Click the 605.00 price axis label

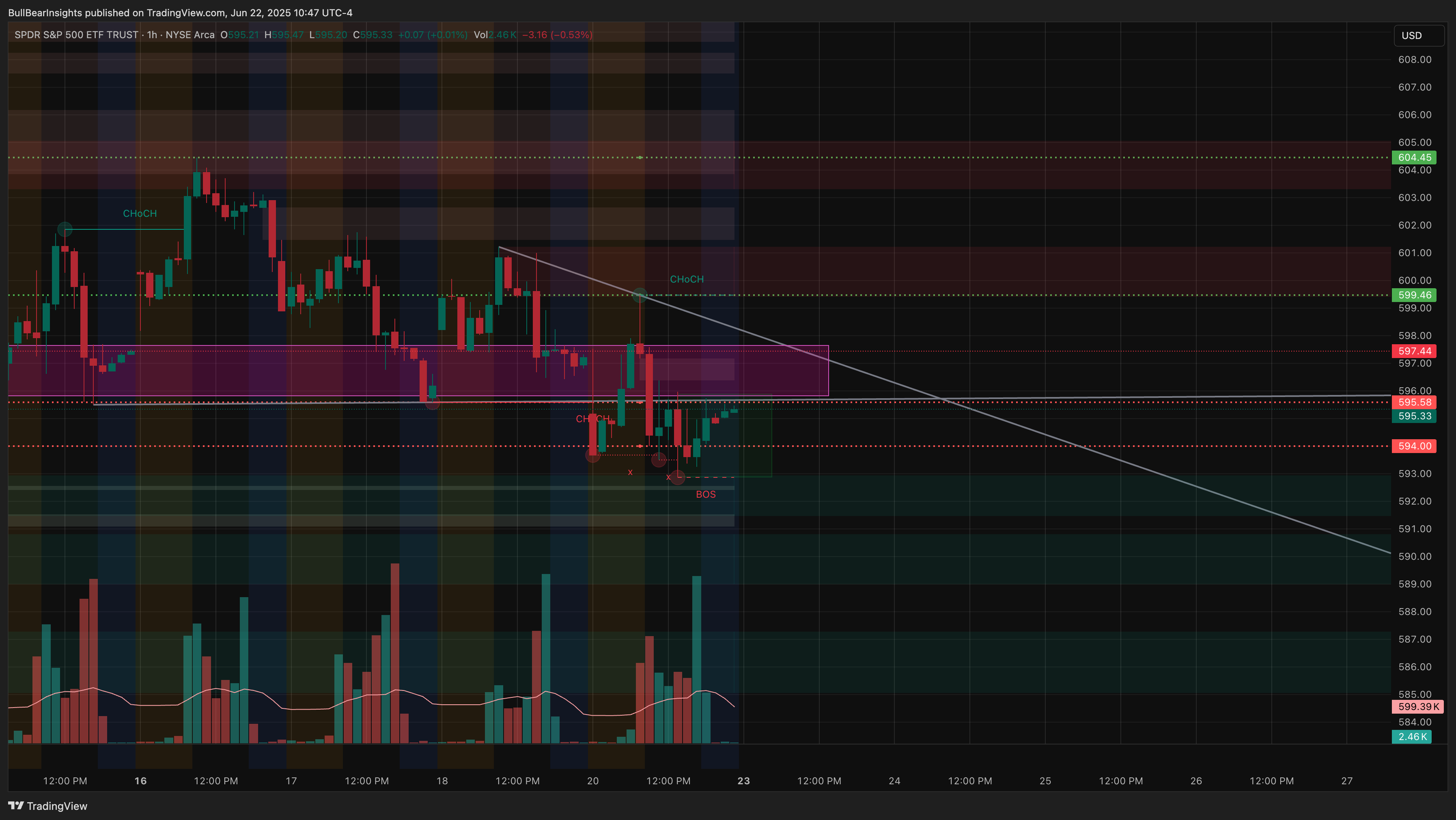click(x=1415, y=142)
